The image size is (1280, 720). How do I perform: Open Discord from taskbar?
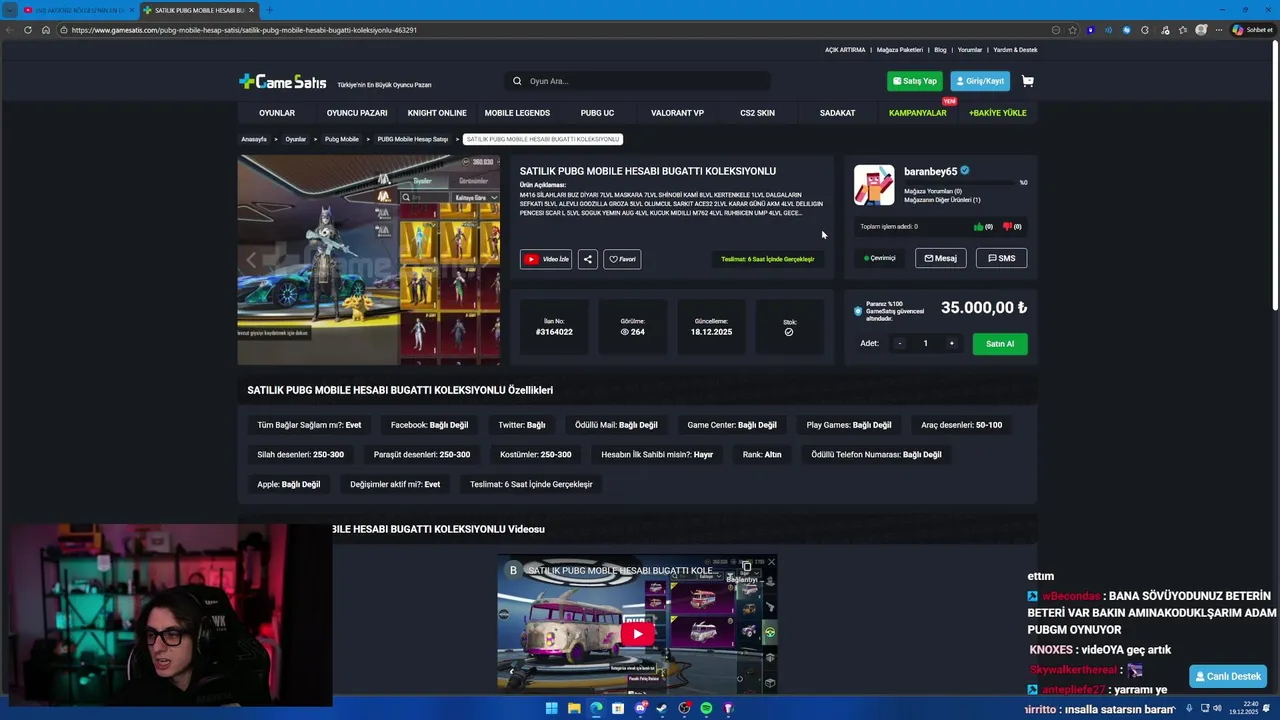640,708
